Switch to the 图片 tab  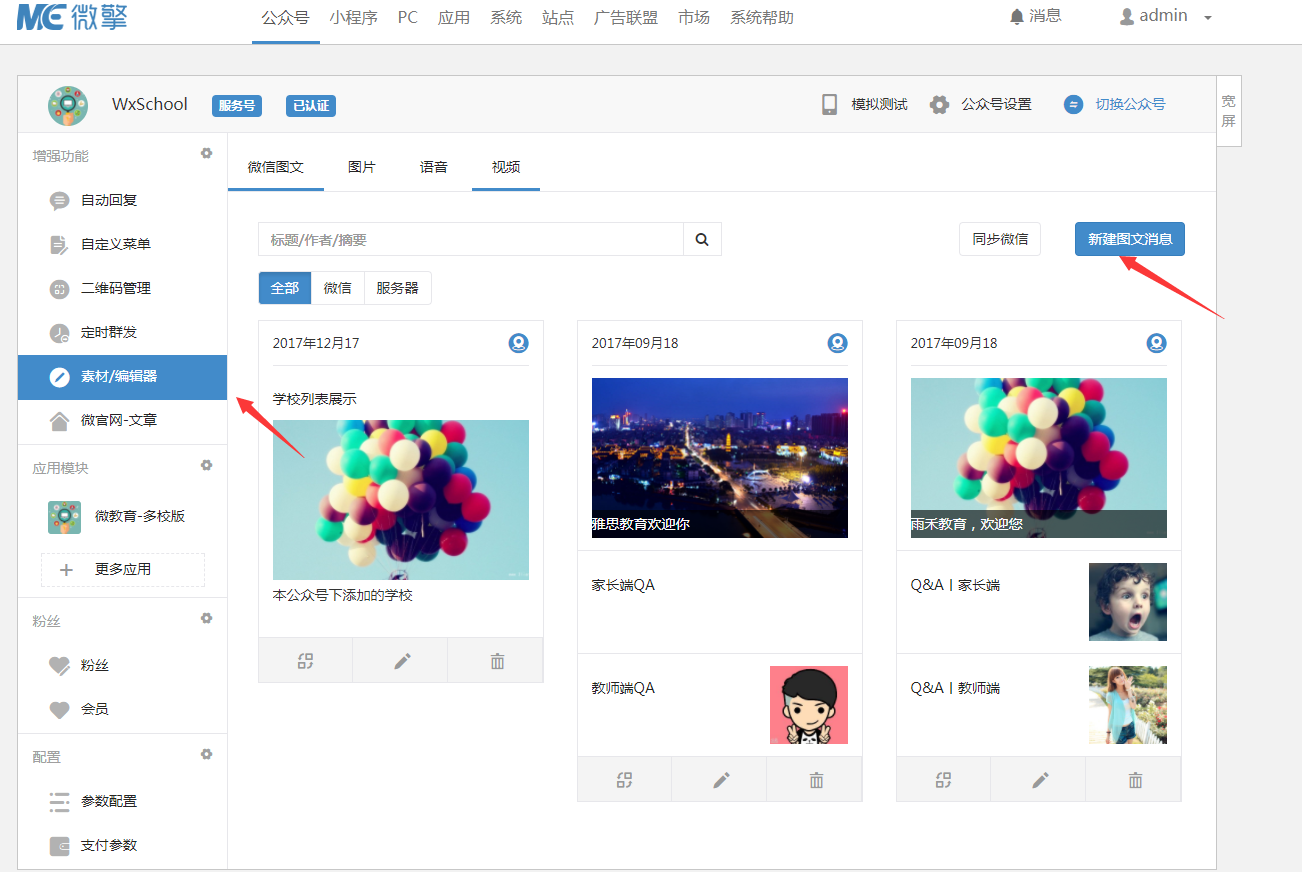pyautogui.click(x=362, y=167)
